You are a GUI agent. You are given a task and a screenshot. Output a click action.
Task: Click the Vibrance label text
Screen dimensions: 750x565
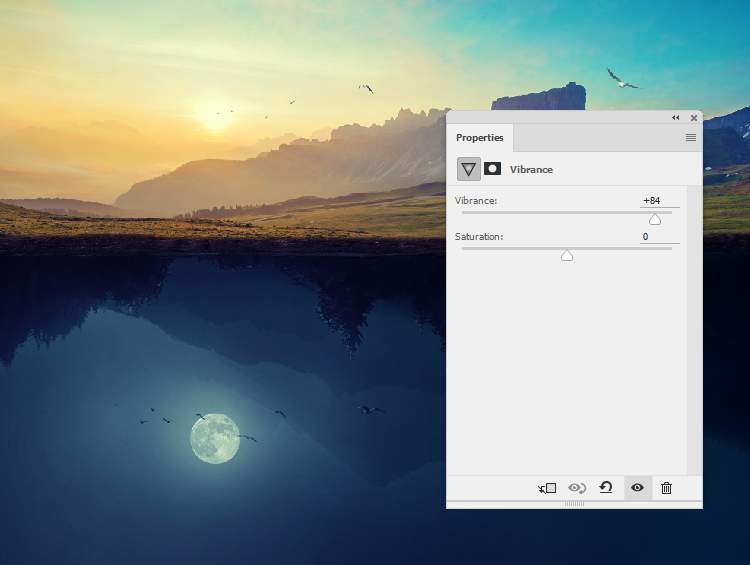476,201
